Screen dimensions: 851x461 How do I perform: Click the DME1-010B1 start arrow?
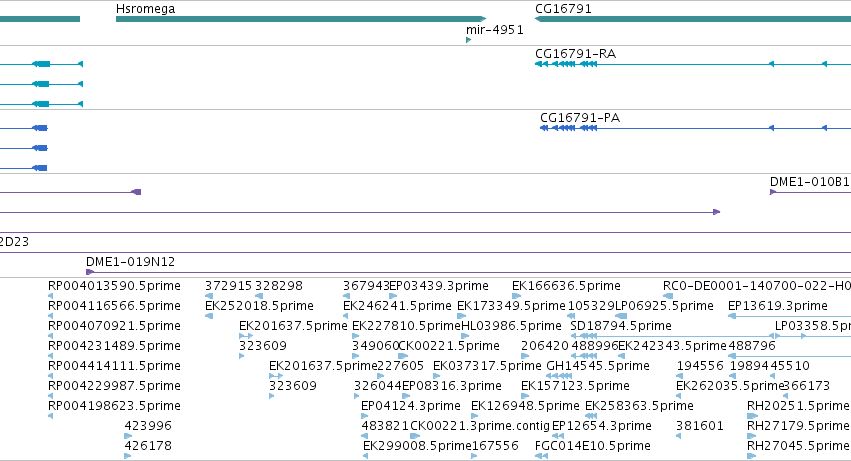(x=773, y=192)
